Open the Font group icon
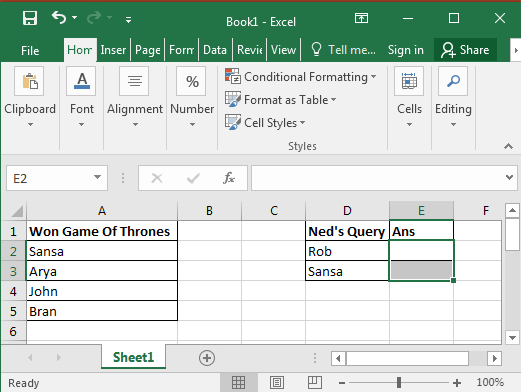The width and height of the screenshot is (521, 392). (x=81, y=81)
